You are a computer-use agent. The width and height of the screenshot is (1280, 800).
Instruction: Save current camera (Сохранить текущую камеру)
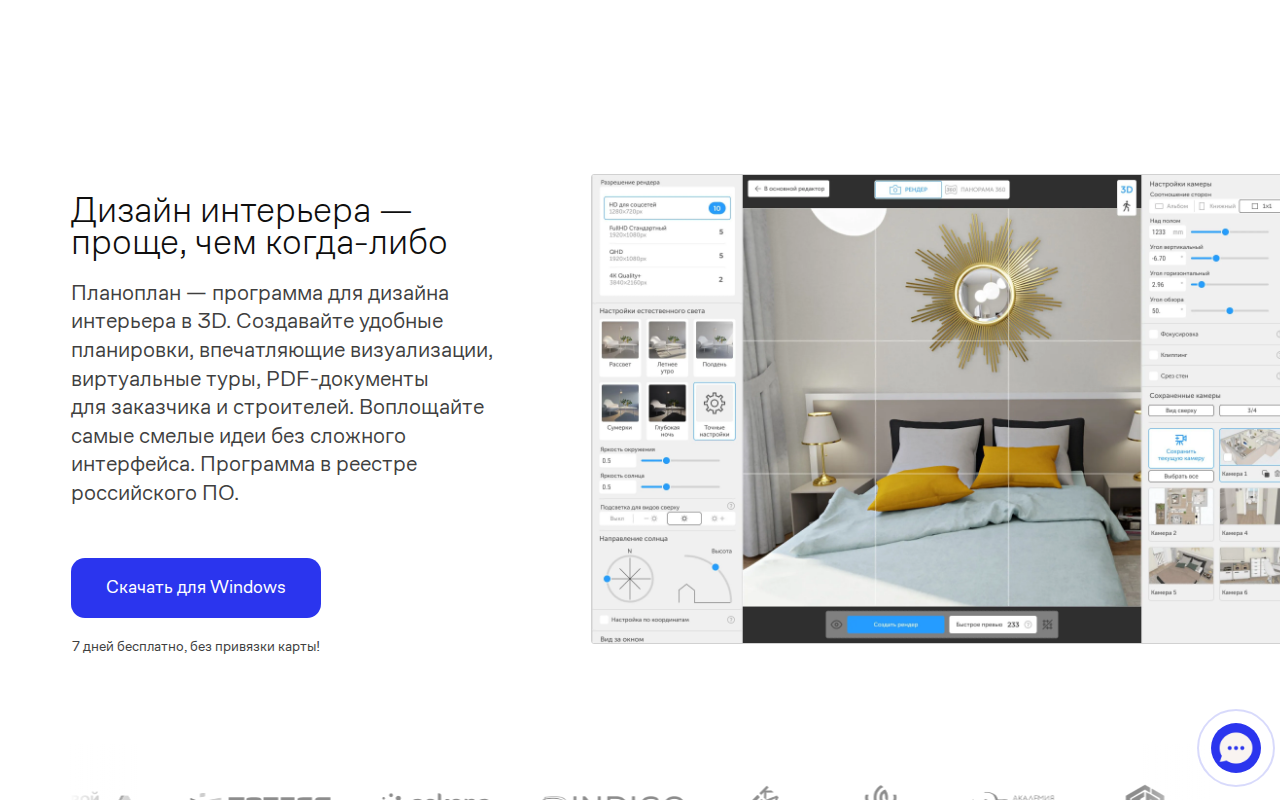(x=1181, y=448)
